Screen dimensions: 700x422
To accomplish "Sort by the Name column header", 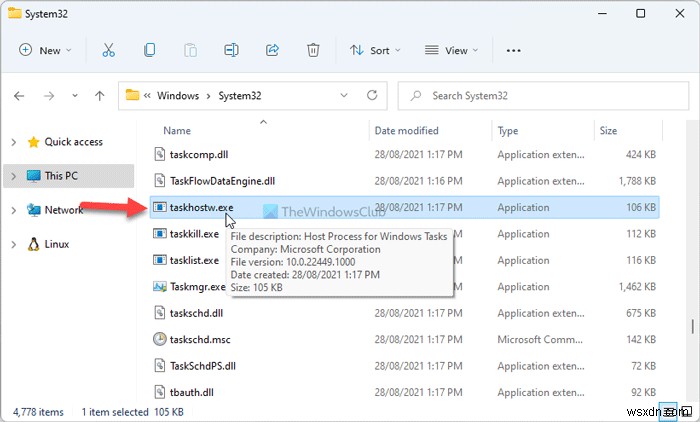I will click(x=177, y=130).
